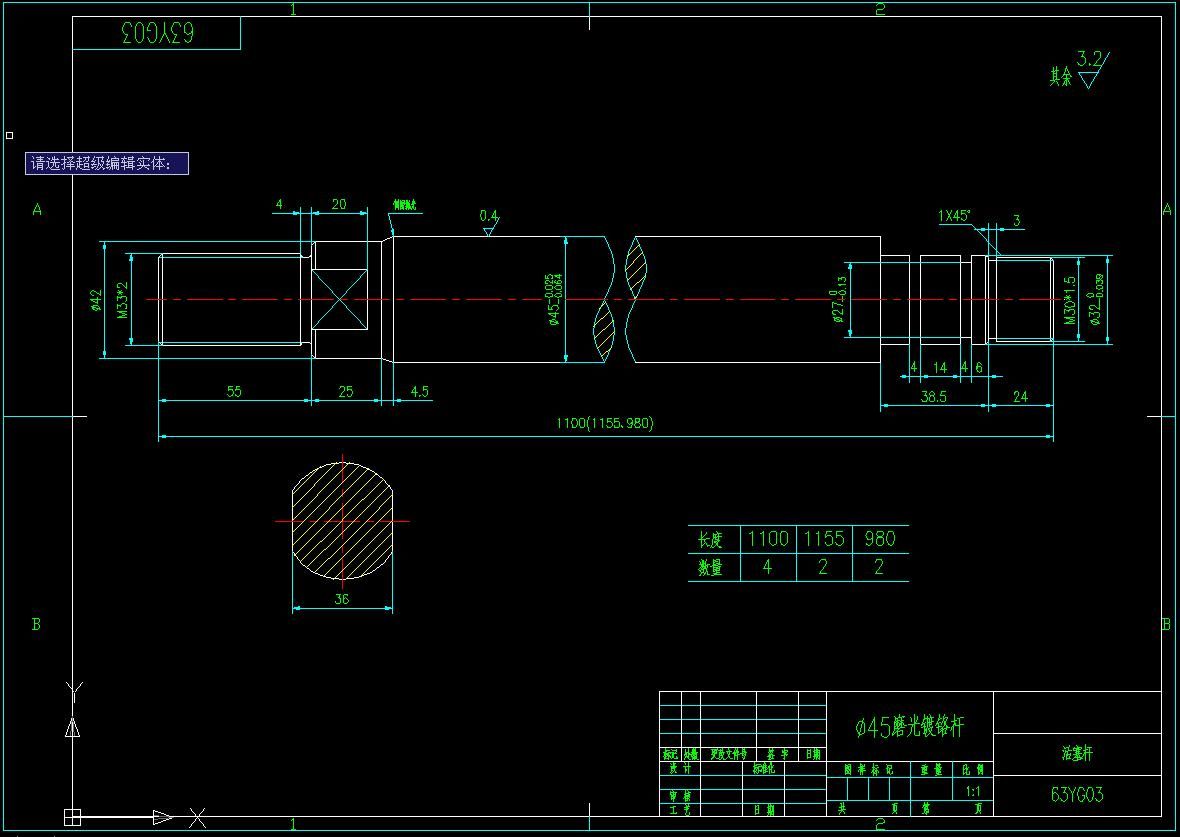
Task: Click the '1100' cell in the length table
Action: 768,539
